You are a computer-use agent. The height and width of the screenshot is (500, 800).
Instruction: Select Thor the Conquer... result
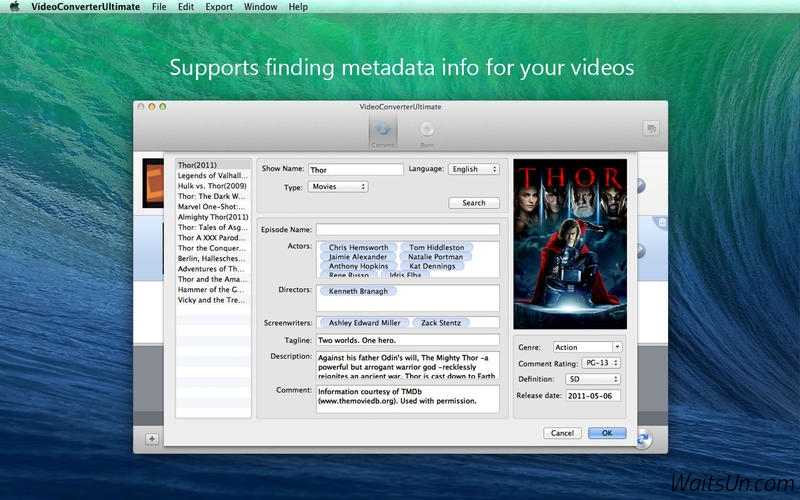(x=213, y=248)
